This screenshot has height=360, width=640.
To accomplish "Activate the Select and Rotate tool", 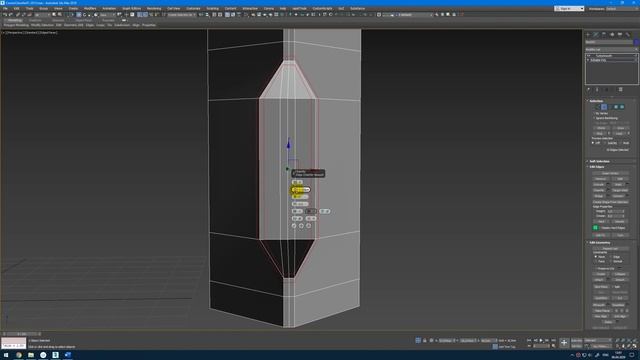I will pyautogui.click(x=84, y=15).
